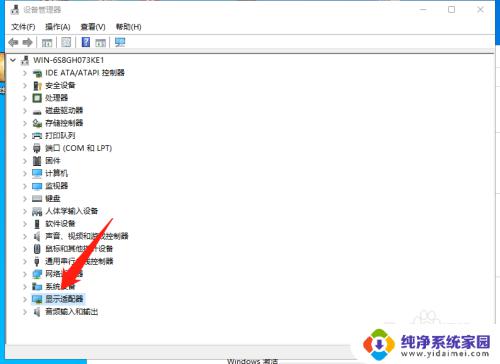Click the 计算机 monitor icon
This screenshot has width=500, height=364.
tap(37, 173)
